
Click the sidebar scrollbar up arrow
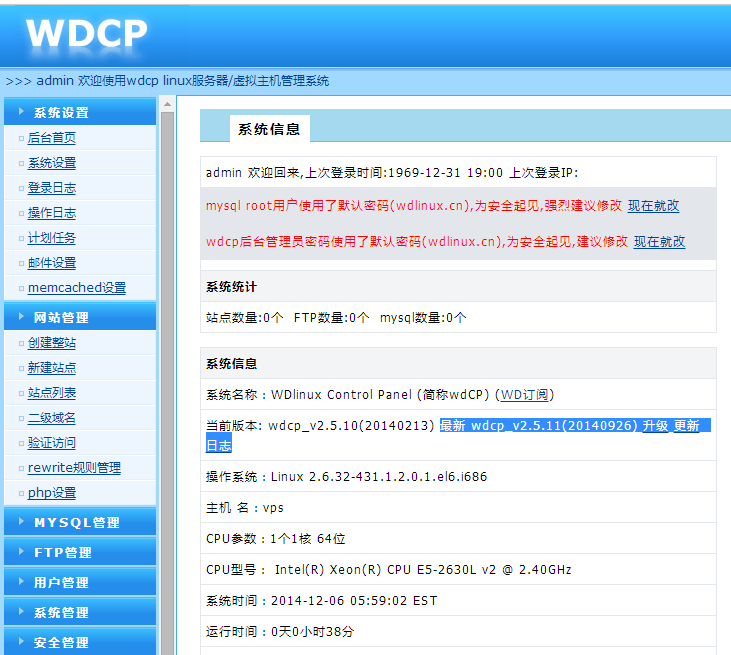click(167, 104)
